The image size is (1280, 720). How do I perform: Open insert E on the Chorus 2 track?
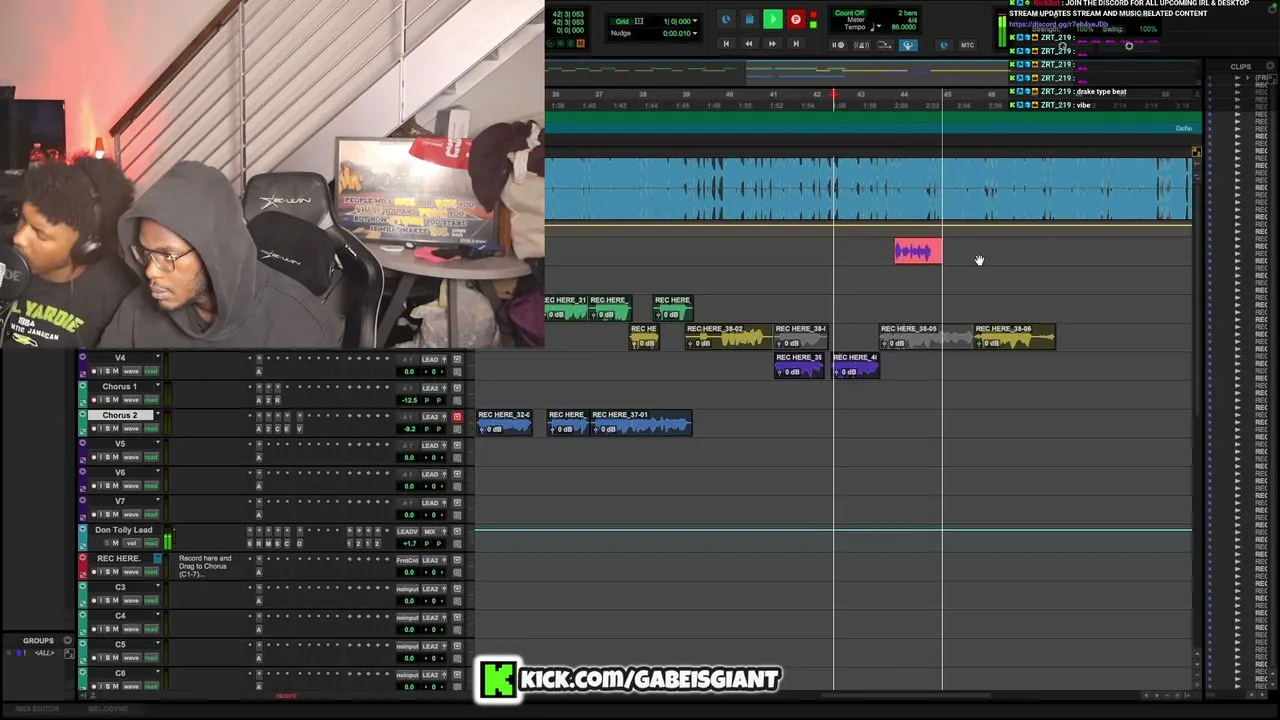(288, 429)
